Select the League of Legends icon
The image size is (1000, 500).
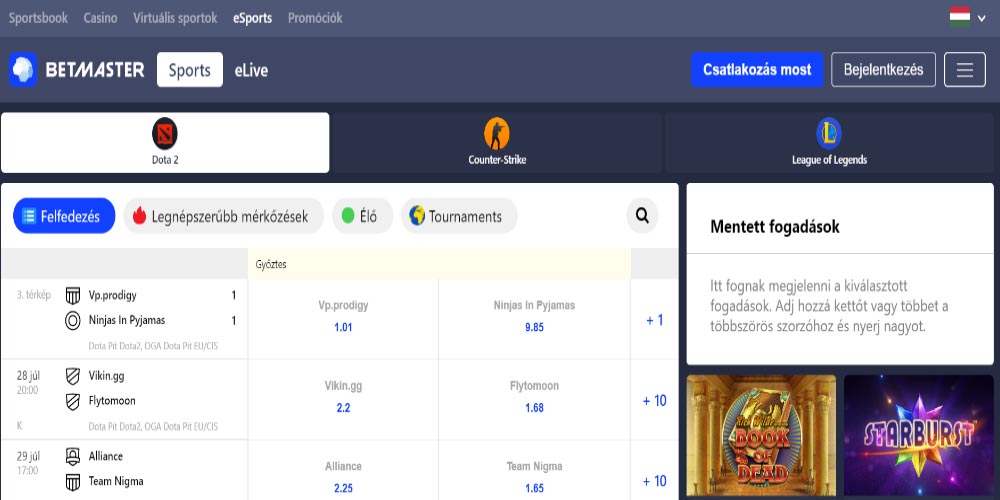coord(828,133)
